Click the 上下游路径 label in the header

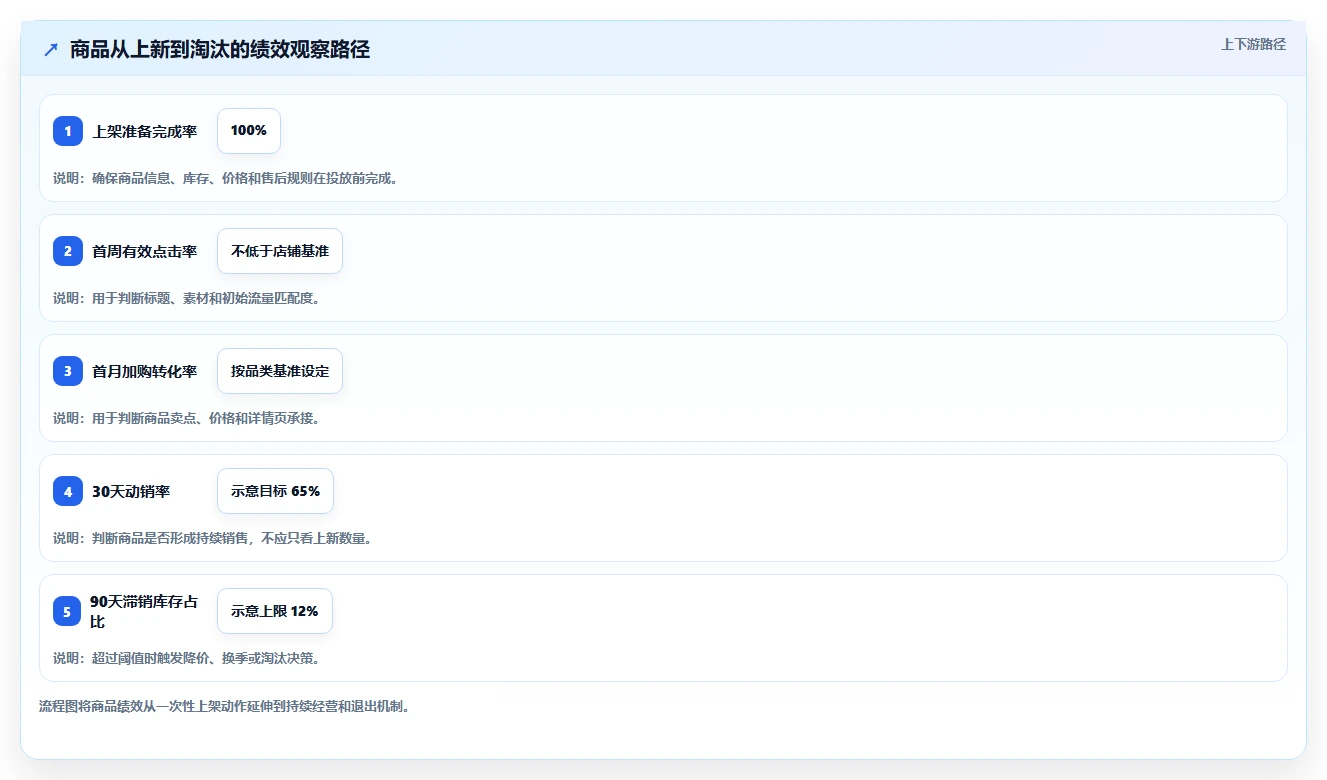(1253, 44)
